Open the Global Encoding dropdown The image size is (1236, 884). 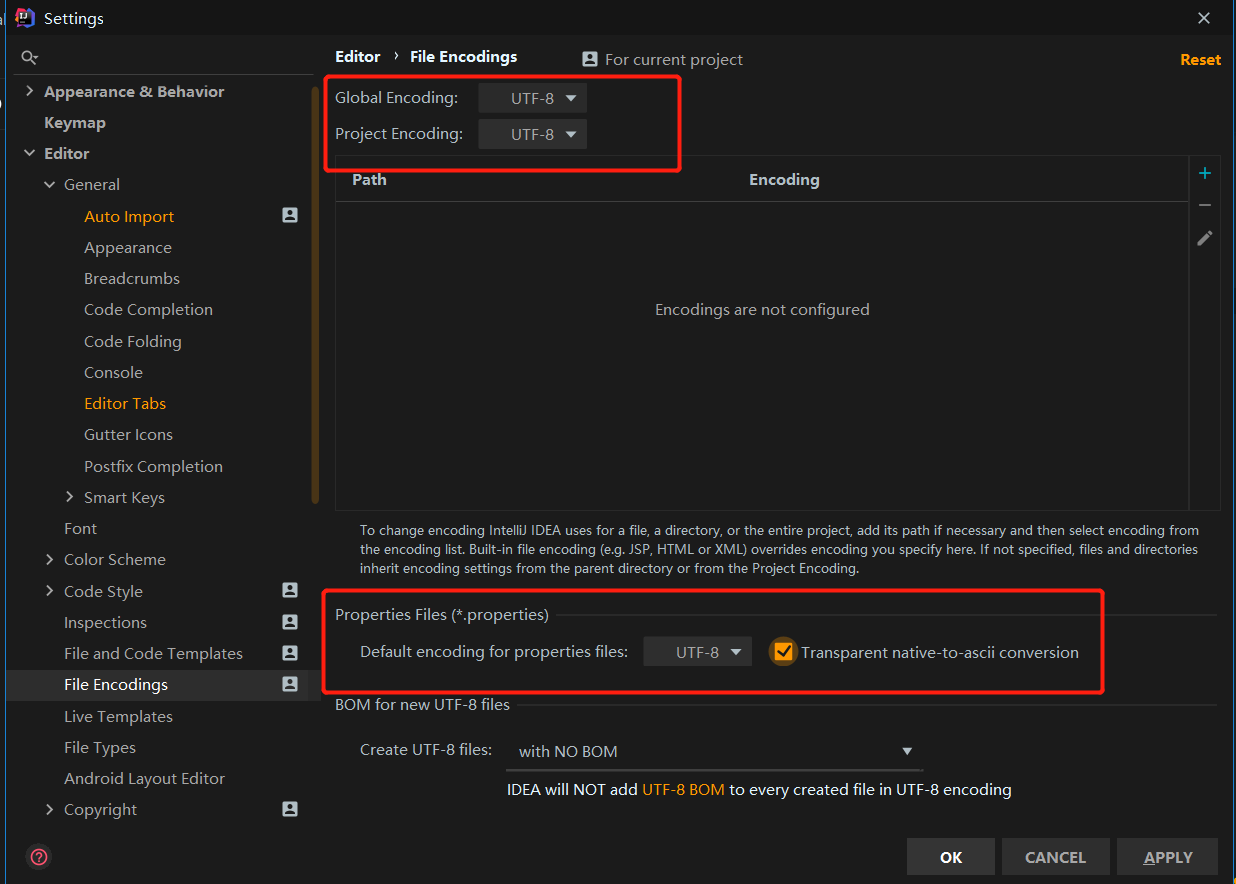533,98
